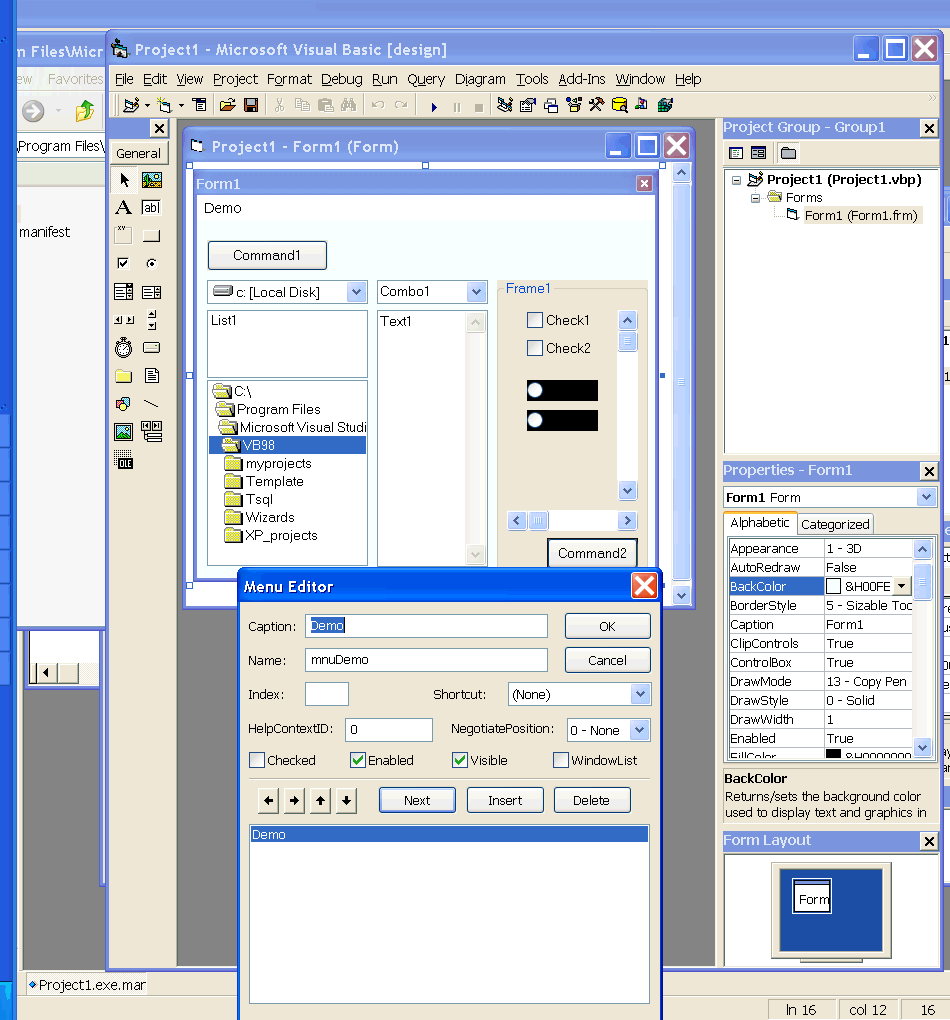This screenshot has height=1020, width=950.
Task: Select the Label tool in the toolbox
Action: (124, 208)
